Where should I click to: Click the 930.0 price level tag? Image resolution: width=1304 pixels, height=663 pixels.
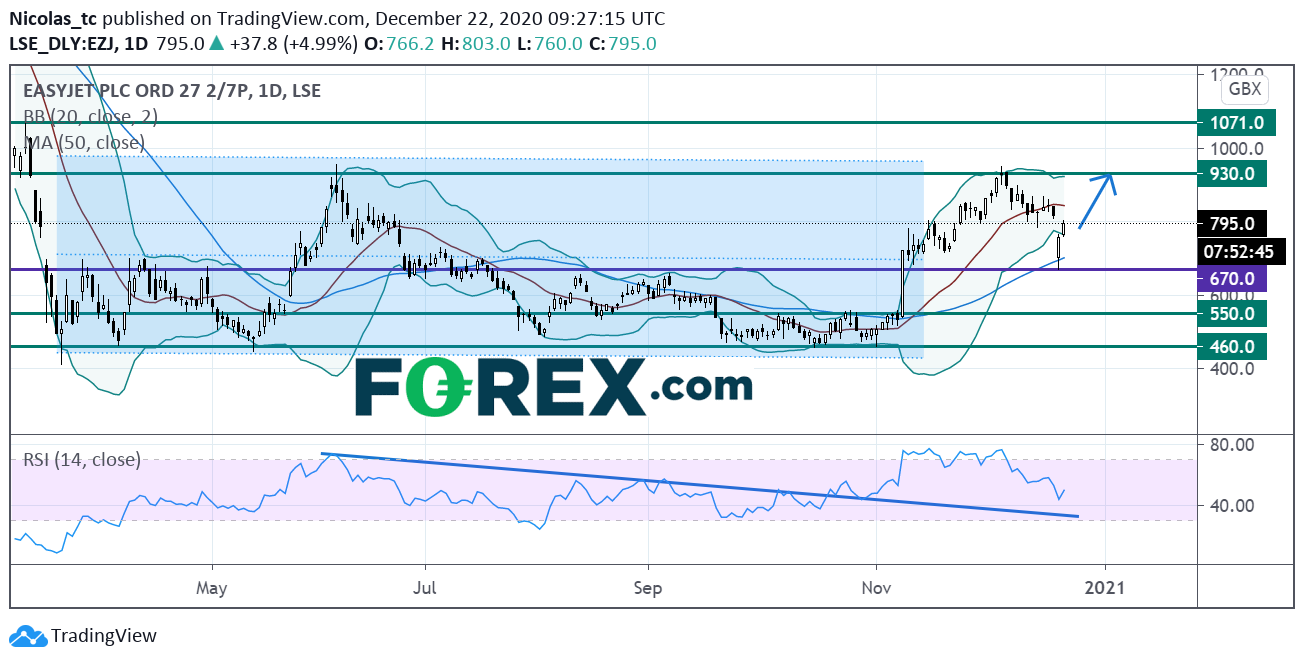[1232, 174]
